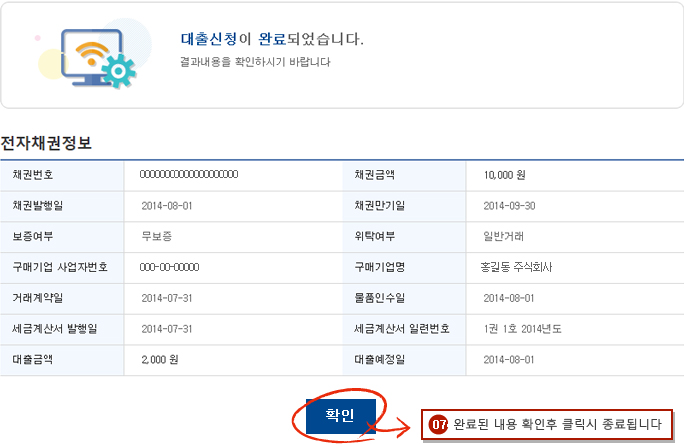The width and height of the screenshot is (684, 444).
Task: Click the 채권발행일 label
Action: point(38,205)
